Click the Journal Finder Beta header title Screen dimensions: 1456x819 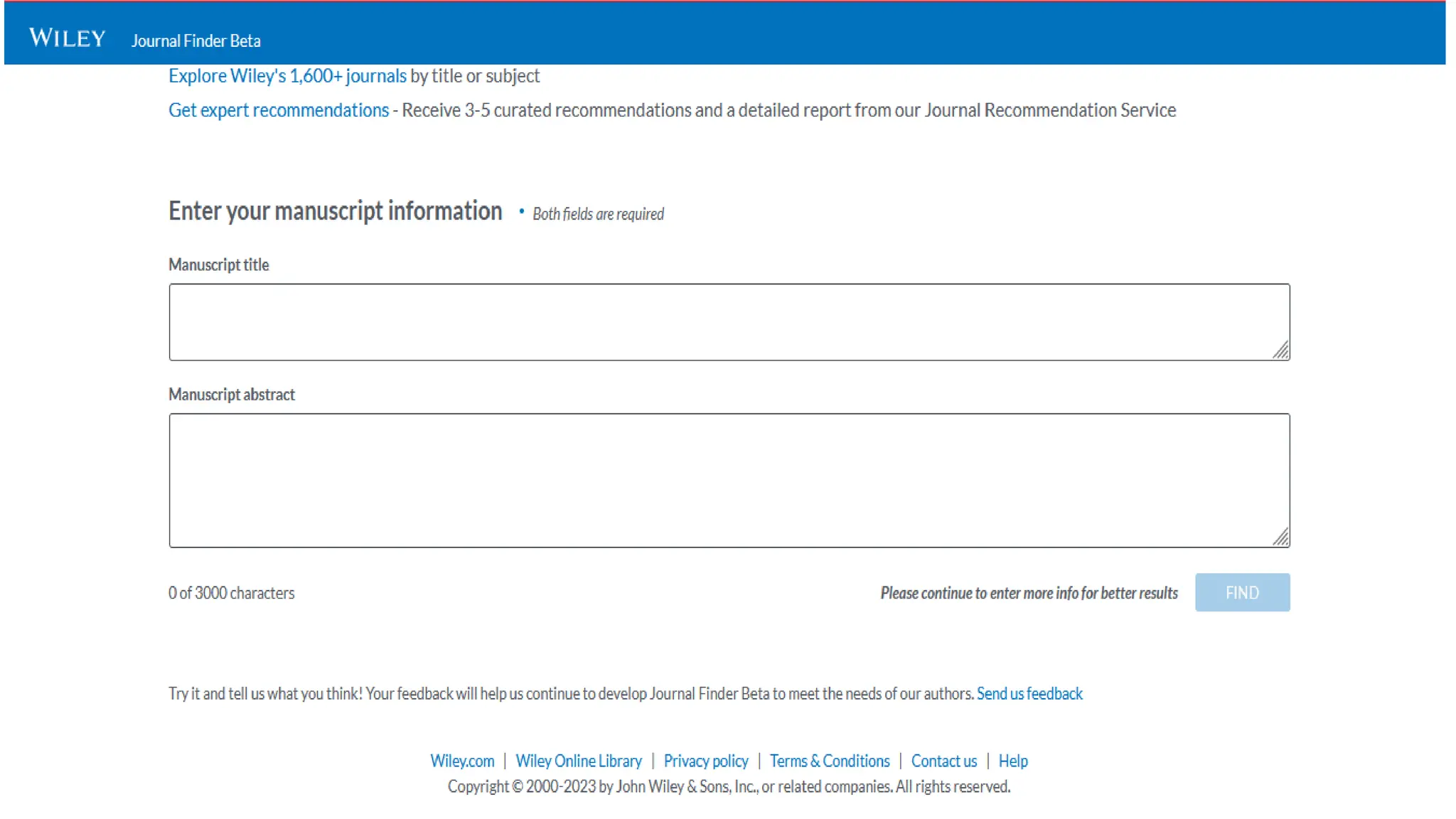[x=196, y=41]
